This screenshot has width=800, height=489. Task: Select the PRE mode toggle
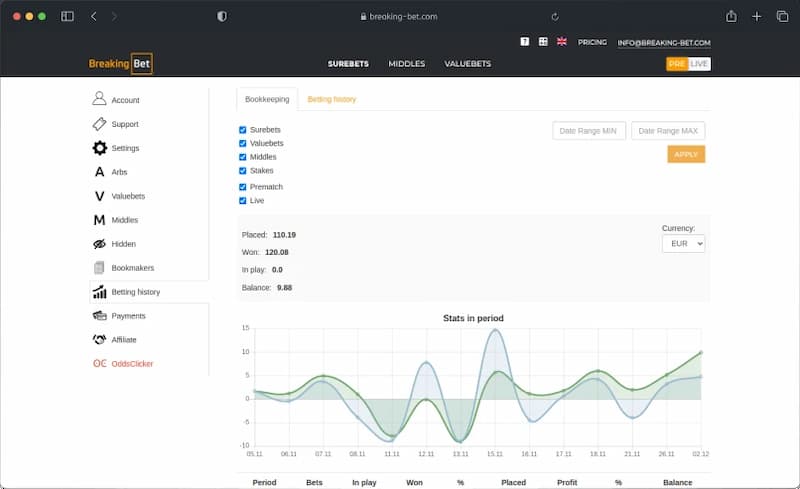[x=677, y=64]
